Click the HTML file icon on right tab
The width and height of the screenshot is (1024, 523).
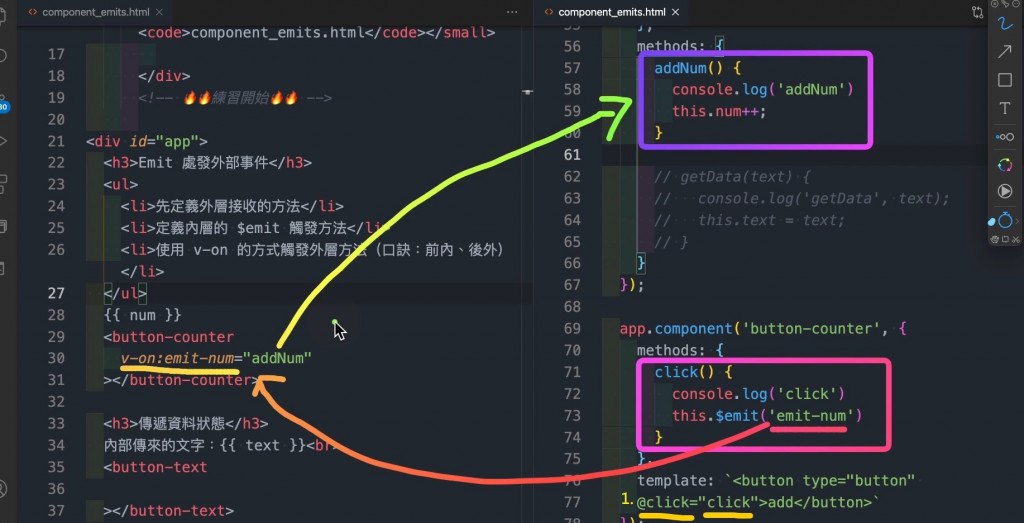coord(548,12)
